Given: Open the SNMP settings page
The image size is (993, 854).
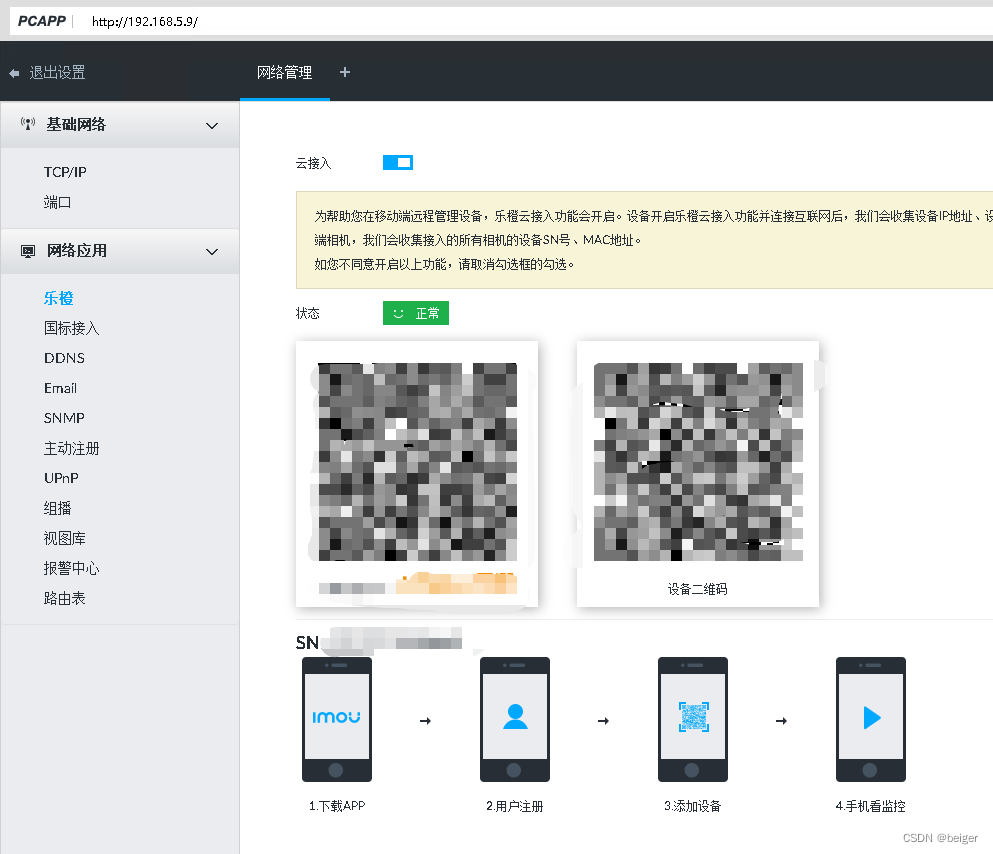Looking at the screenshot, I should pyautogui.click(x=64, y=418).
